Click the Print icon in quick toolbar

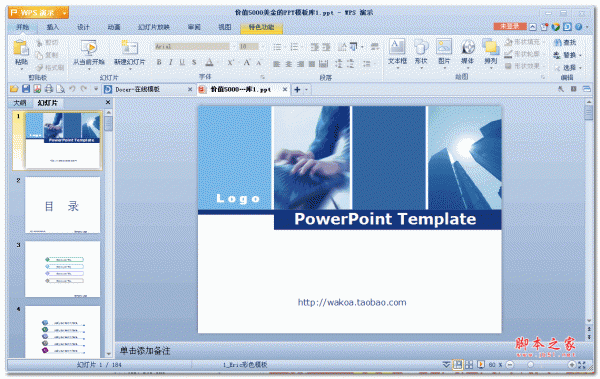[x=49, y=89]
